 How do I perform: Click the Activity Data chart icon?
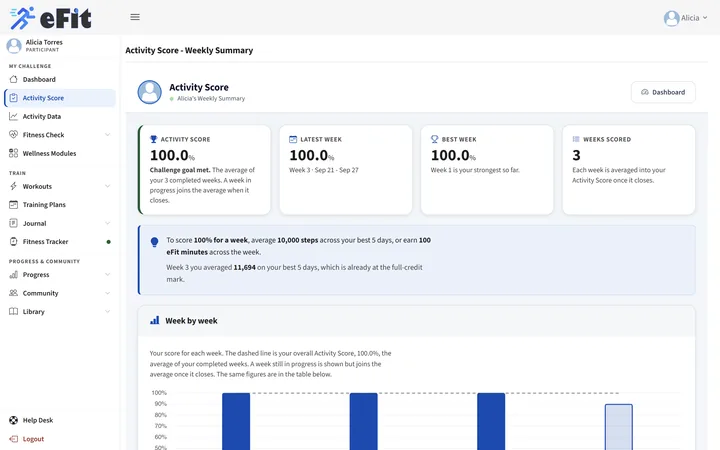pyautogui.click(x=13, y=116)
